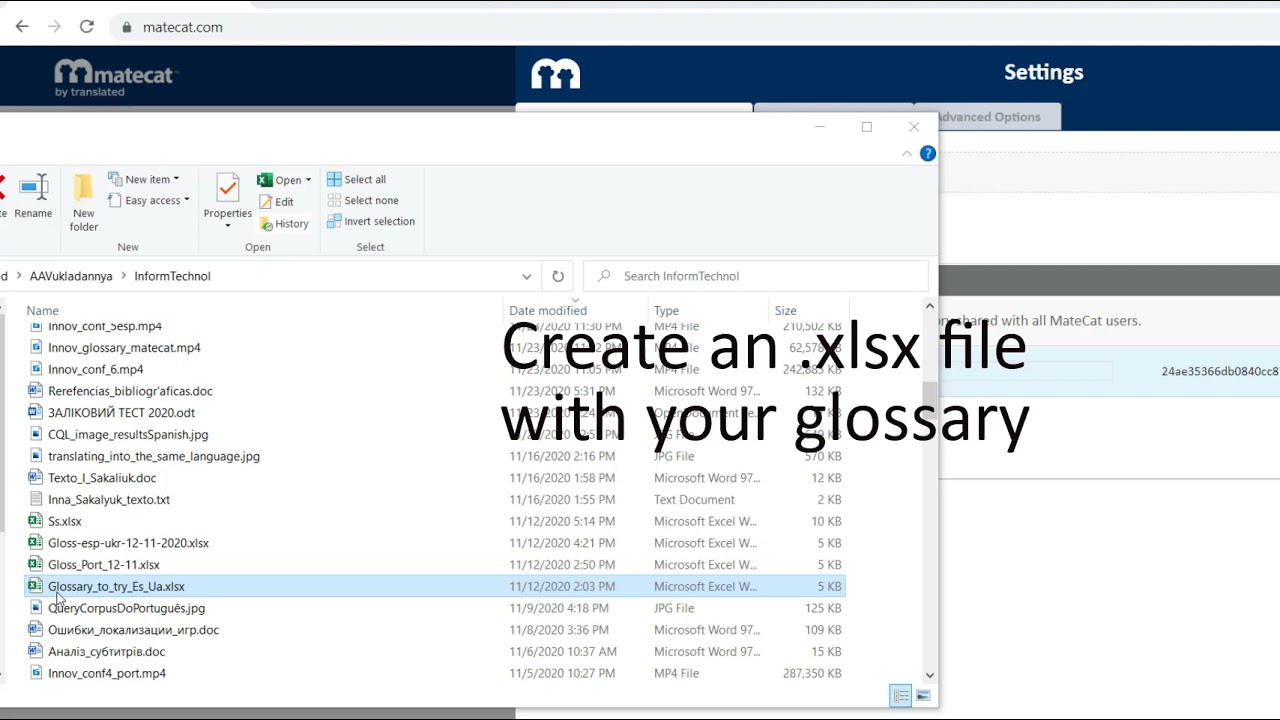
Task: Click the matecat by translated logo
Action: pyautogui.click(x=114, y=78)
